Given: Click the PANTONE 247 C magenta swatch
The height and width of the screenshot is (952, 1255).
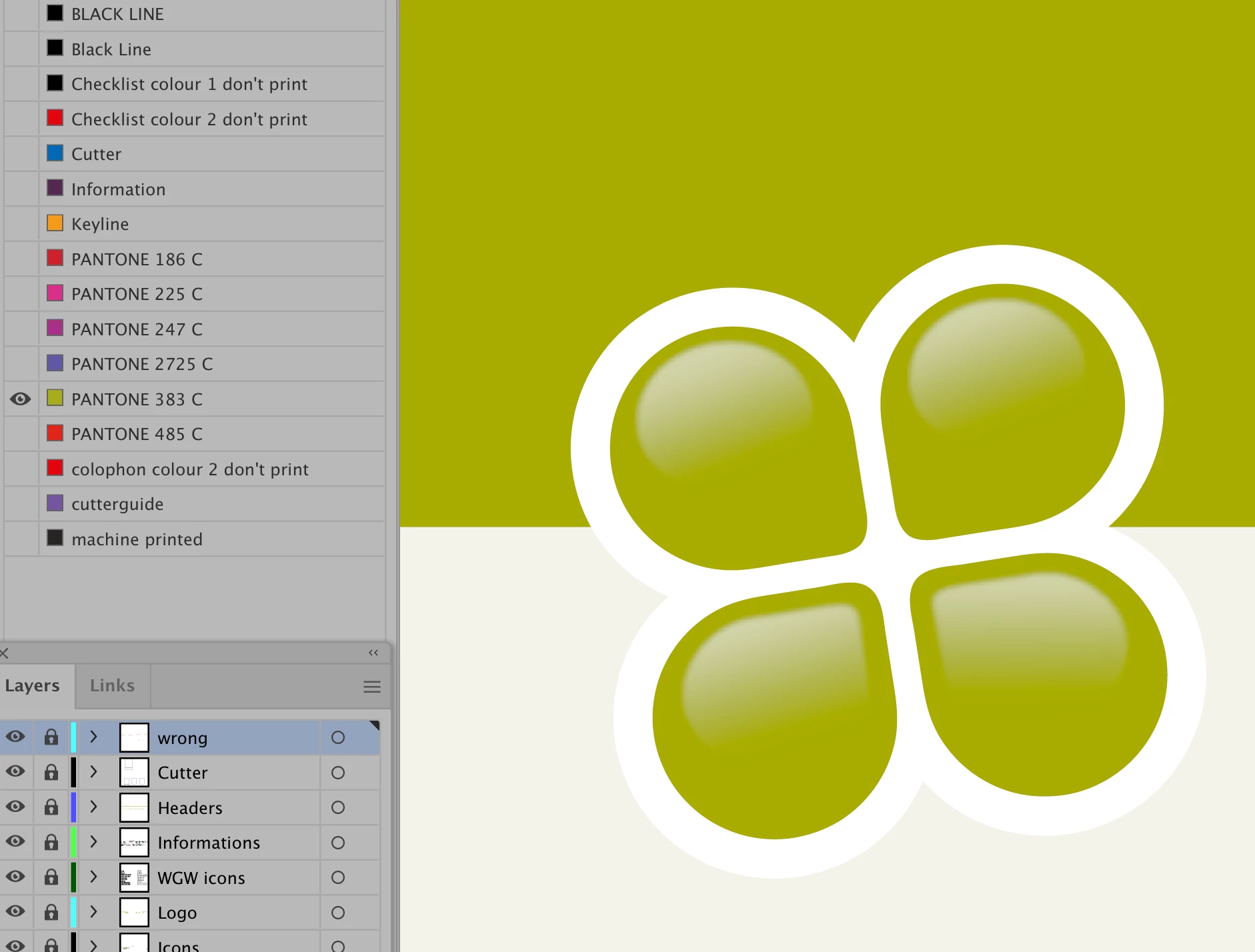Looking at the screenshot, I should point(55,328).
